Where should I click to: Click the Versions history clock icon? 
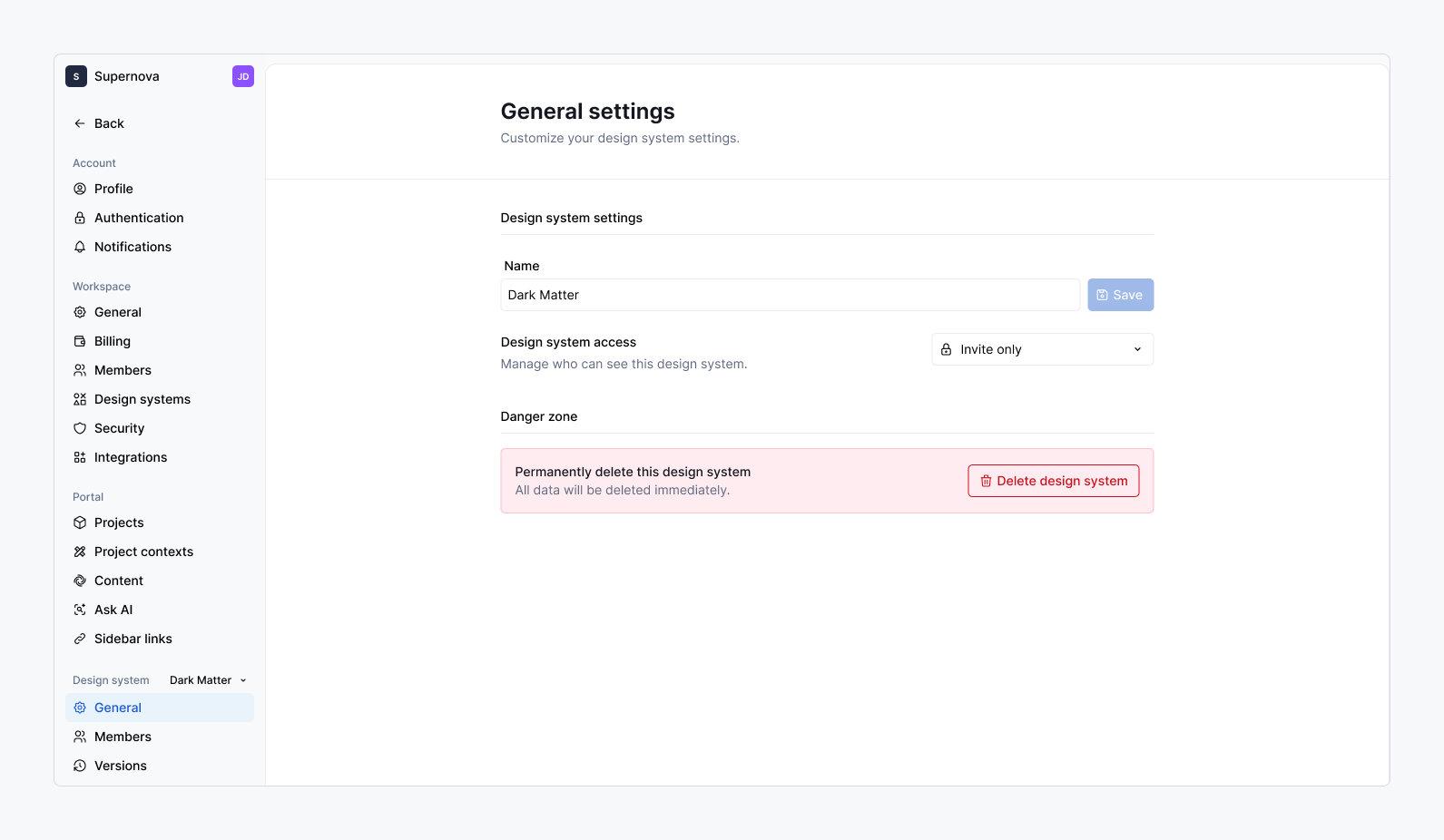tap(80, 766)
